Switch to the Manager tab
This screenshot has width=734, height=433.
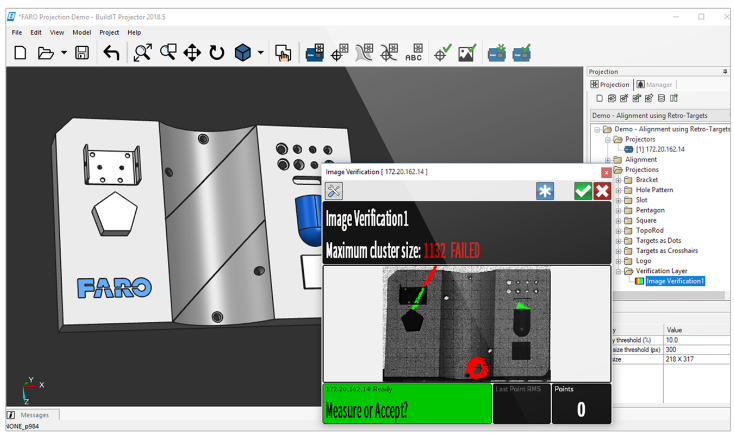coord(655,85)
